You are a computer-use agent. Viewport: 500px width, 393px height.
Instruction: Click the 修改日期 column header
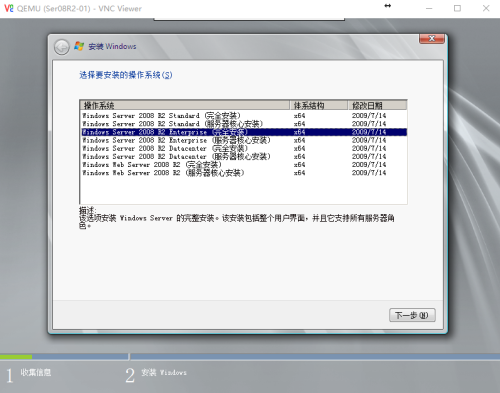[x=377, y=105]
